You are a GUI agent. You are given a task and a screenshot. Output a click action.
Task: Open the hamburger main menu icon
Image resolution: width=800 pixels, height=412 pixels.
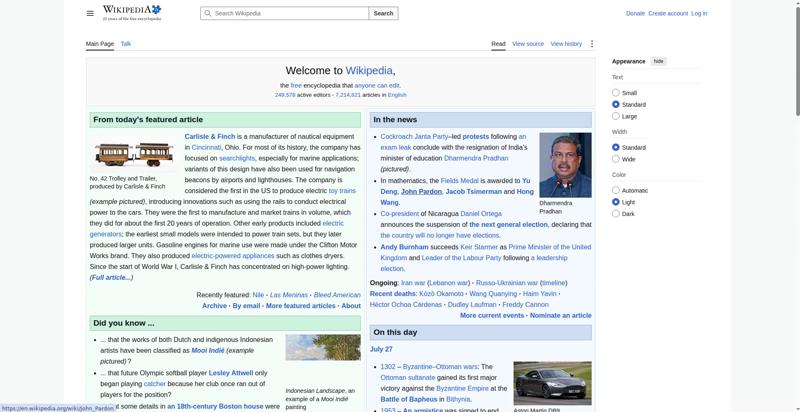[x=90, y=13]
